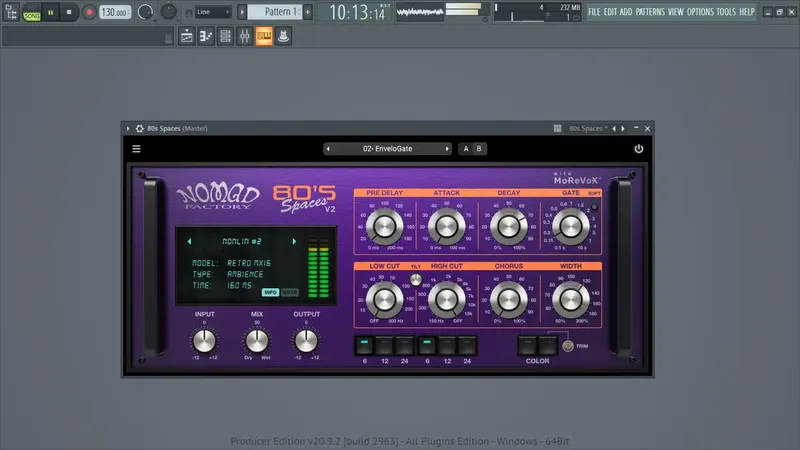This screenshot has width=800, height=450.
Task: Click the plugin title bar preset grid icon
Action: tap(557, 129)
